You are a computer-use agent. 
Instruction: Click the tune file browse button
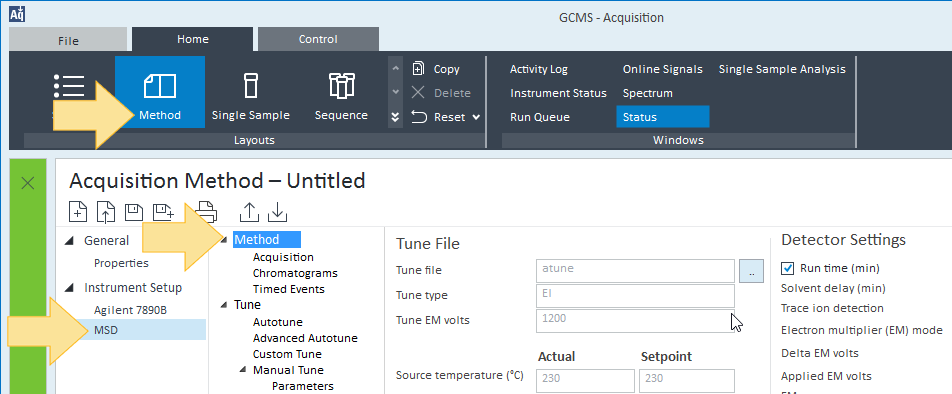point(751,271)
